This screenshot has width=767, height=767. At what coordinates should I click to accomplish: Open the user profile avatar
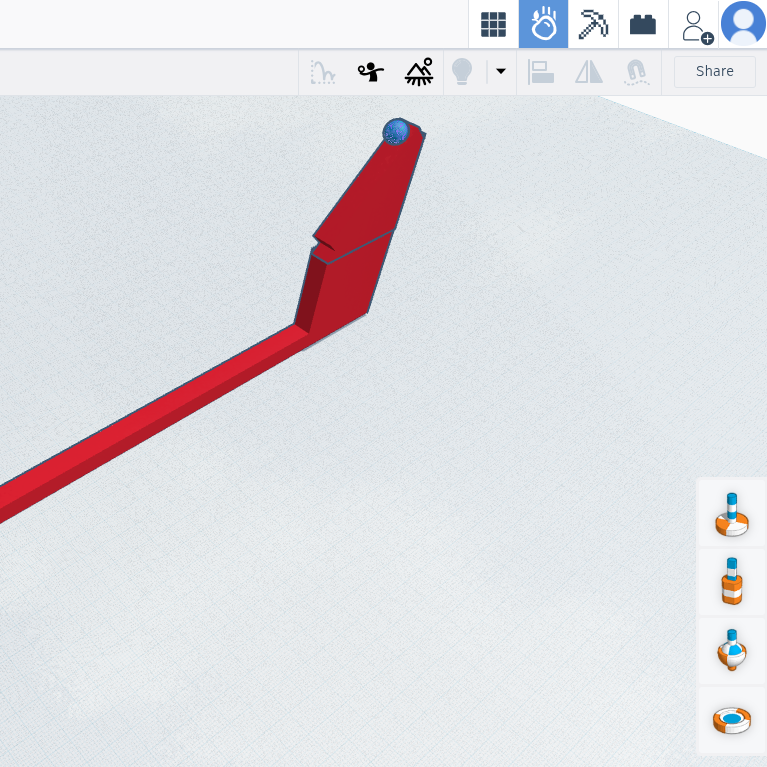(743, 23)
